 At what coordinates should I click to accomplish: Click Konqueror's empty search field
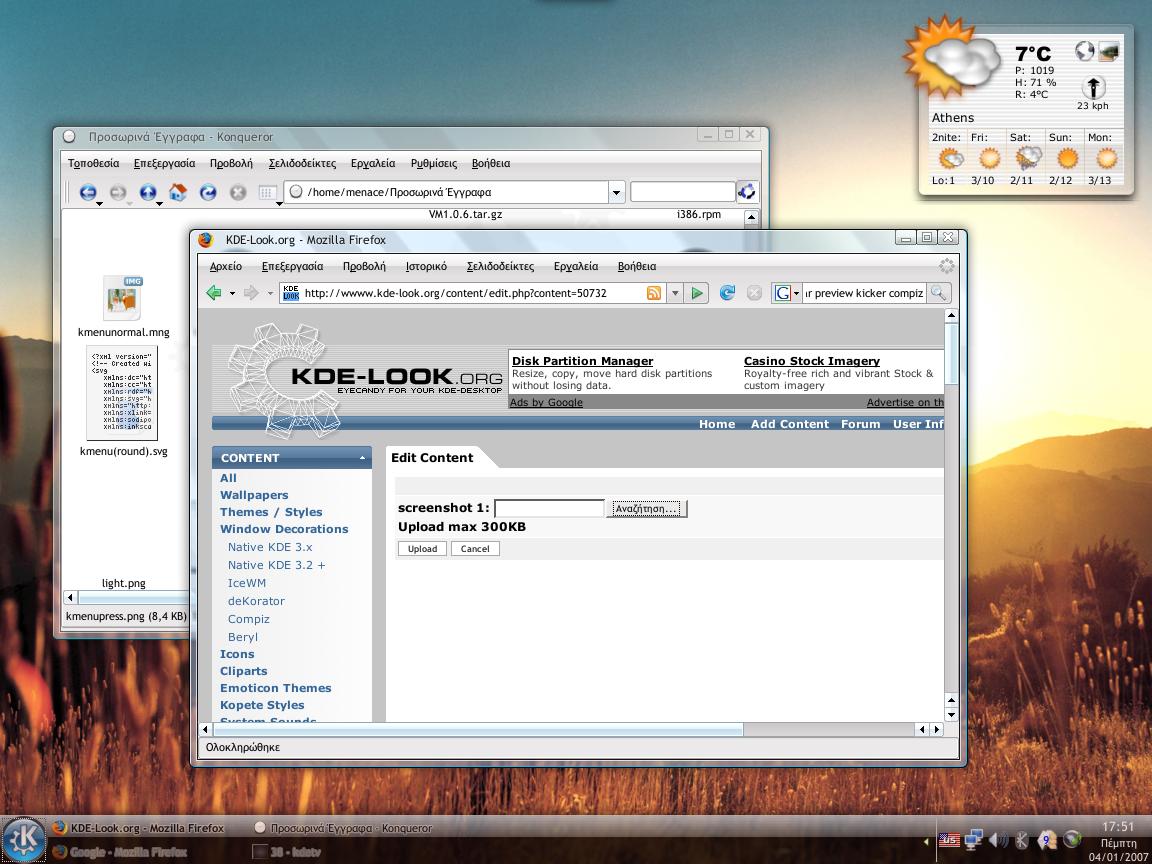(x=683, y=192)
